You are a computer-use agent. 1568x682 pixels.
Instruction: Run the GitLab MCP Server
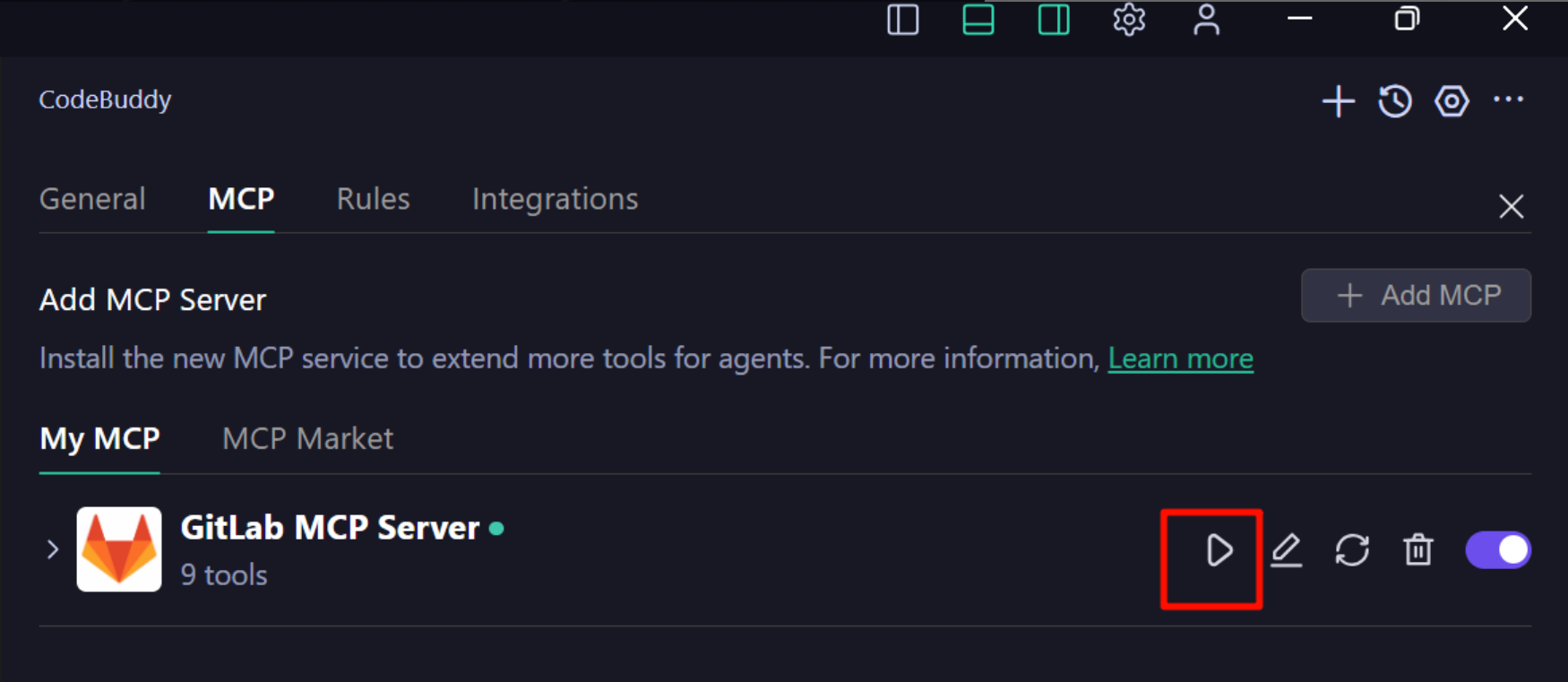point(1219,550)
